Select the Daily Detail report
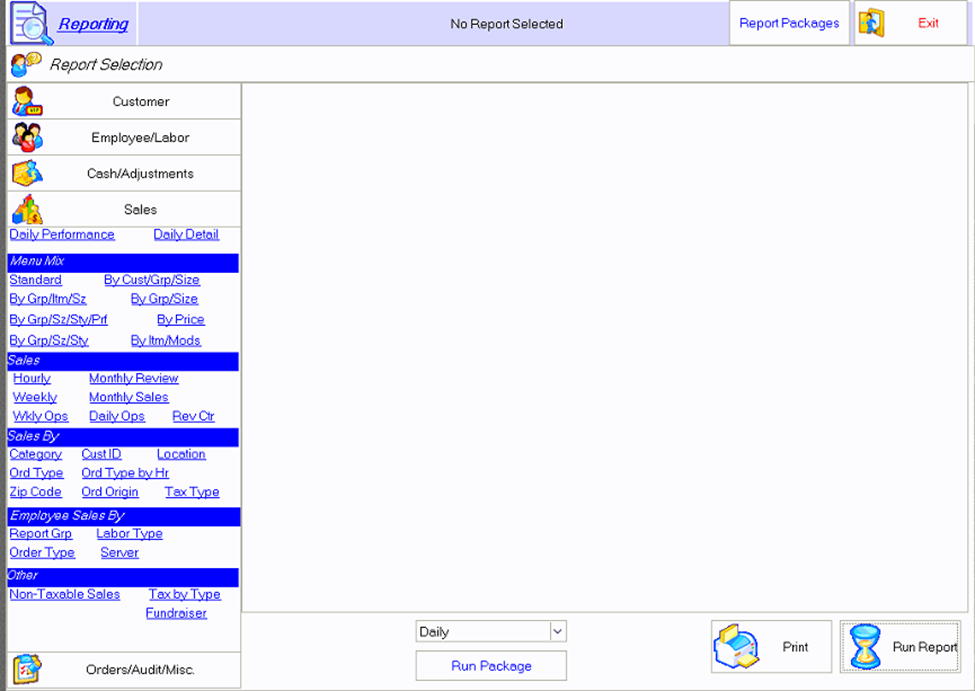 click(x=186, y=234)
